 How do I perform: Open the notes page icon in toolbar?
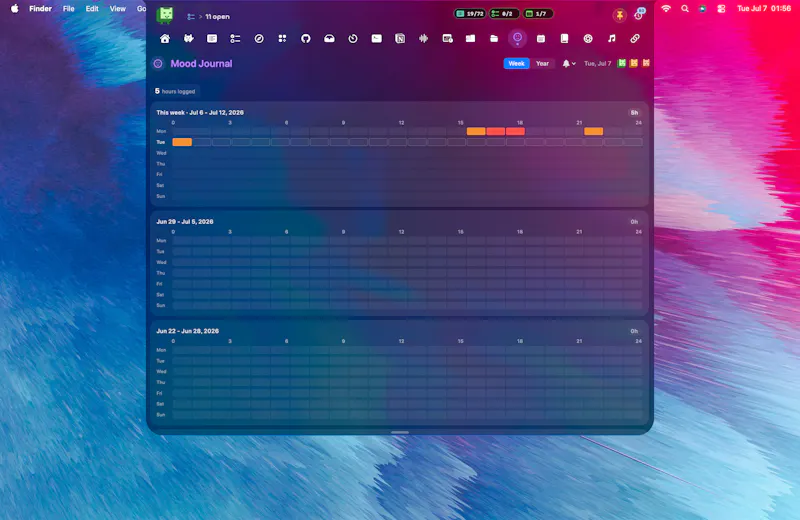click(x=212, y=38)
